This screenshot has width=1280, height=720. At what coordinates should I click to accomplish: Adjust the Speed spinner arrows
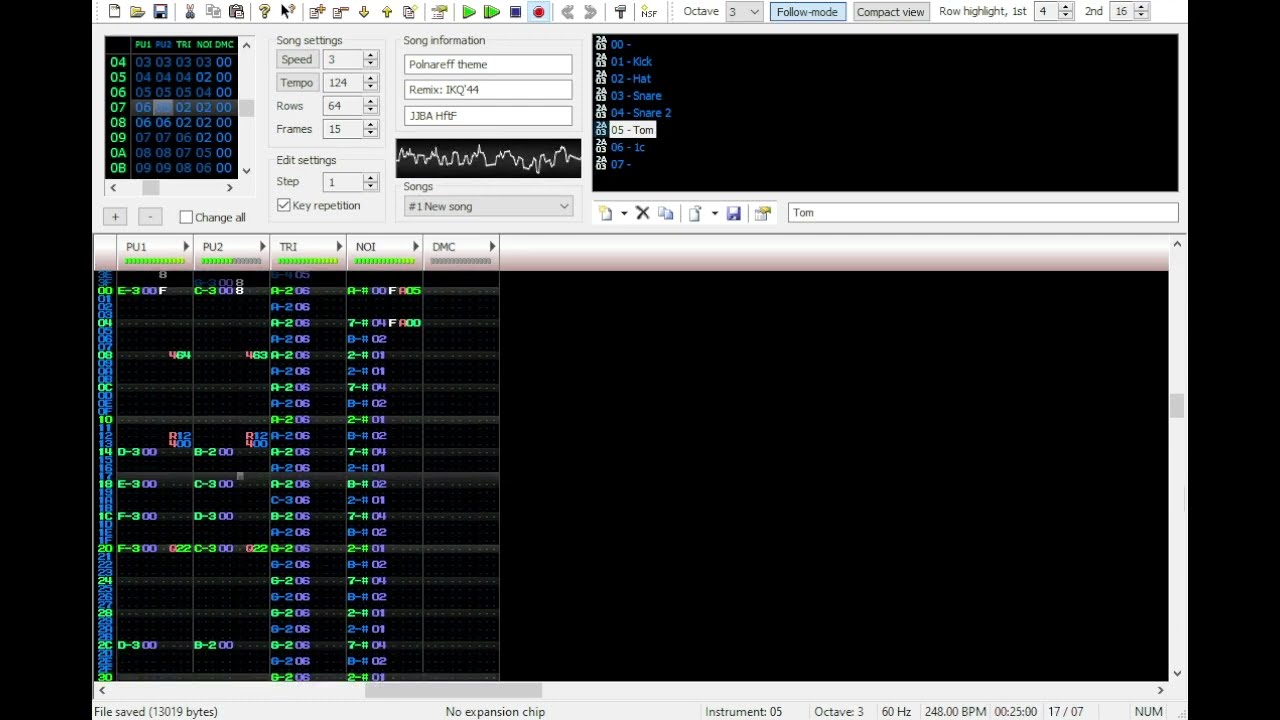371,59
